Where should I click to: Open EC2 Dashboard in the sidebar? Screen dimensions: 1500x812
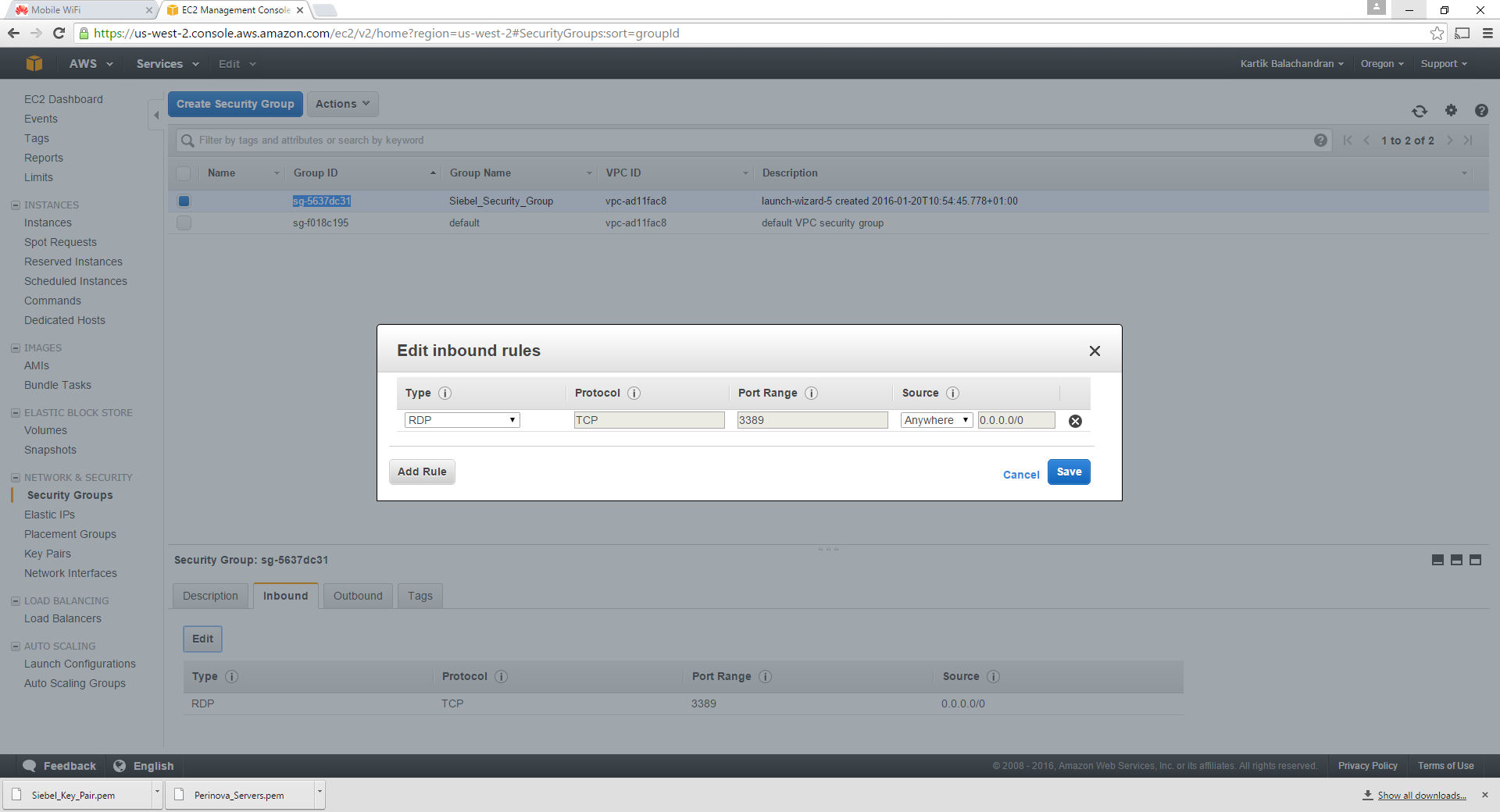63,99
